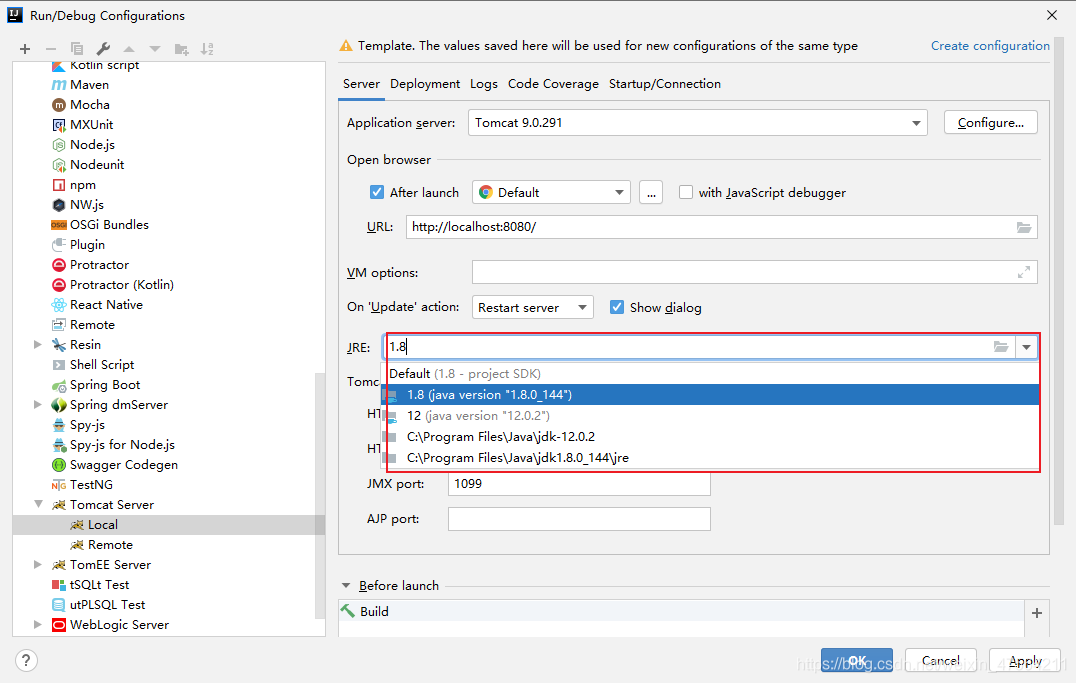Click the JRE dropdown arrow

[1026, 347]
